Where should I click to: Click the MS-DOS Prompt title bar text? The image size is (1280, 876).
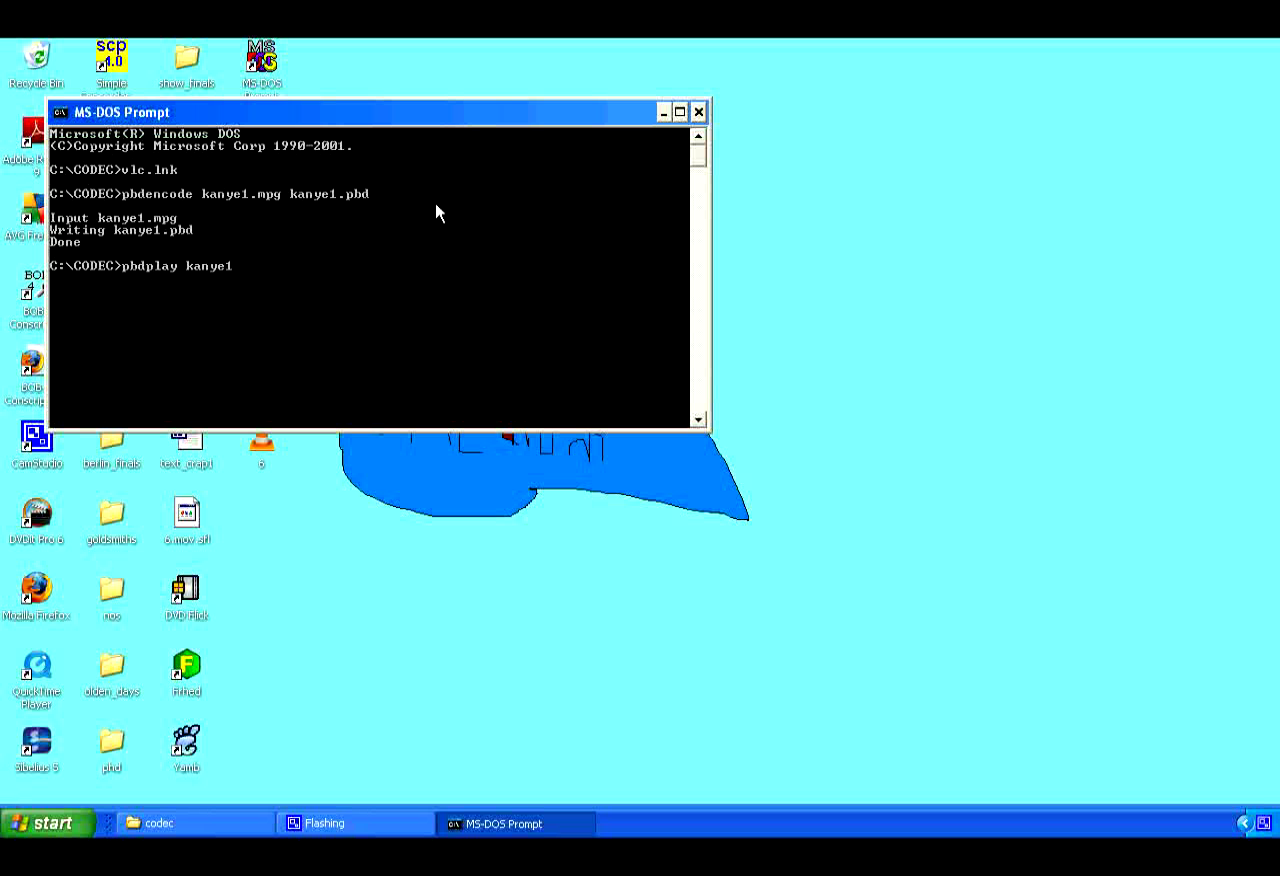pos(122,112)
